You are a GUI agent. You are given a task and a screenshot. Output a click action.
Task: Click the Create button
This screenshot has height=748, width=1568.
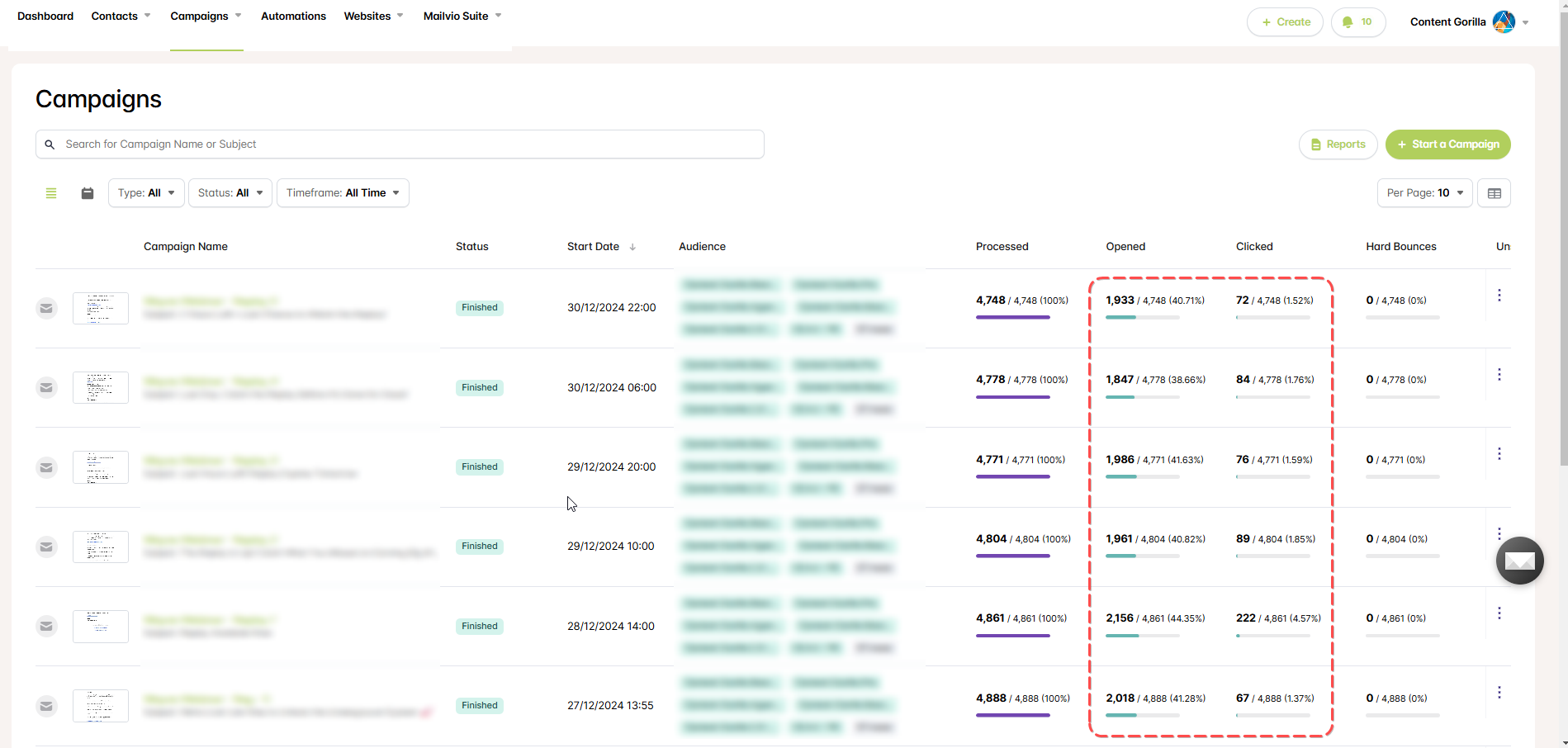1285,22
